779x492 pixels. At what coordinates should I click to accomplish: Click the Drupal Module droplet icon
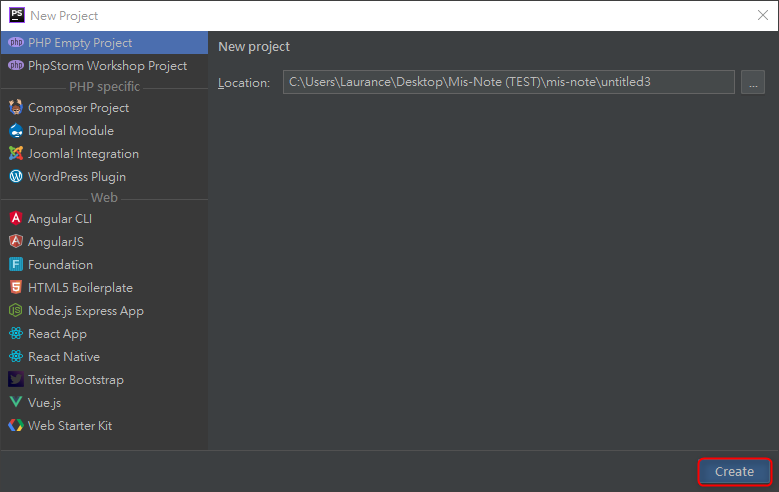[x=16, y=130]
